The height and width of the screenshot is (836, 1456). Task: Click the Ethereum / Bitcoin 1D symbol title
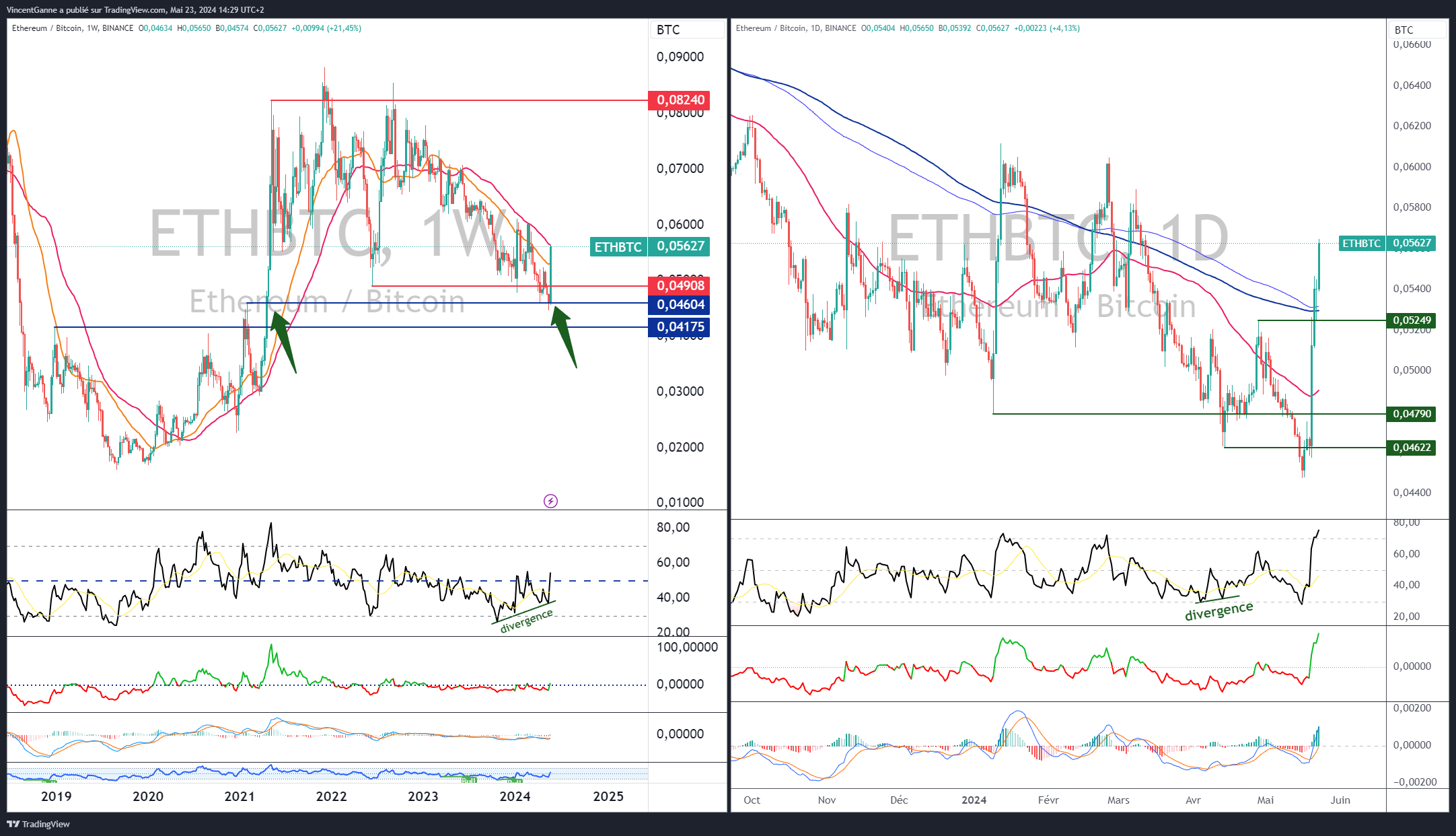click(x=796, y=28)
